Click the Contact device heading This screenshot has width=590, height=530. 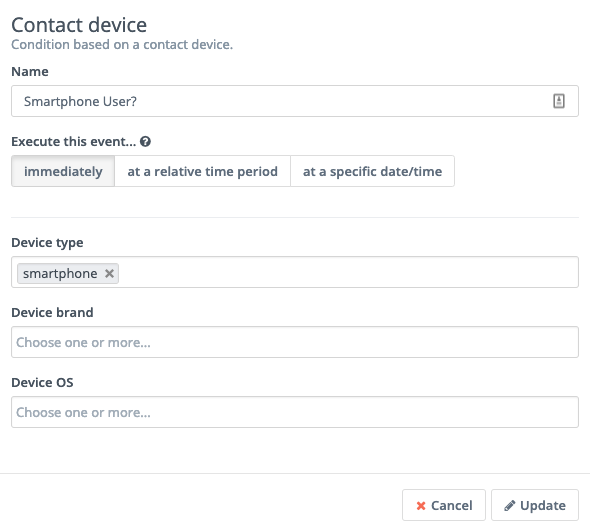click(x=79, y=25)
